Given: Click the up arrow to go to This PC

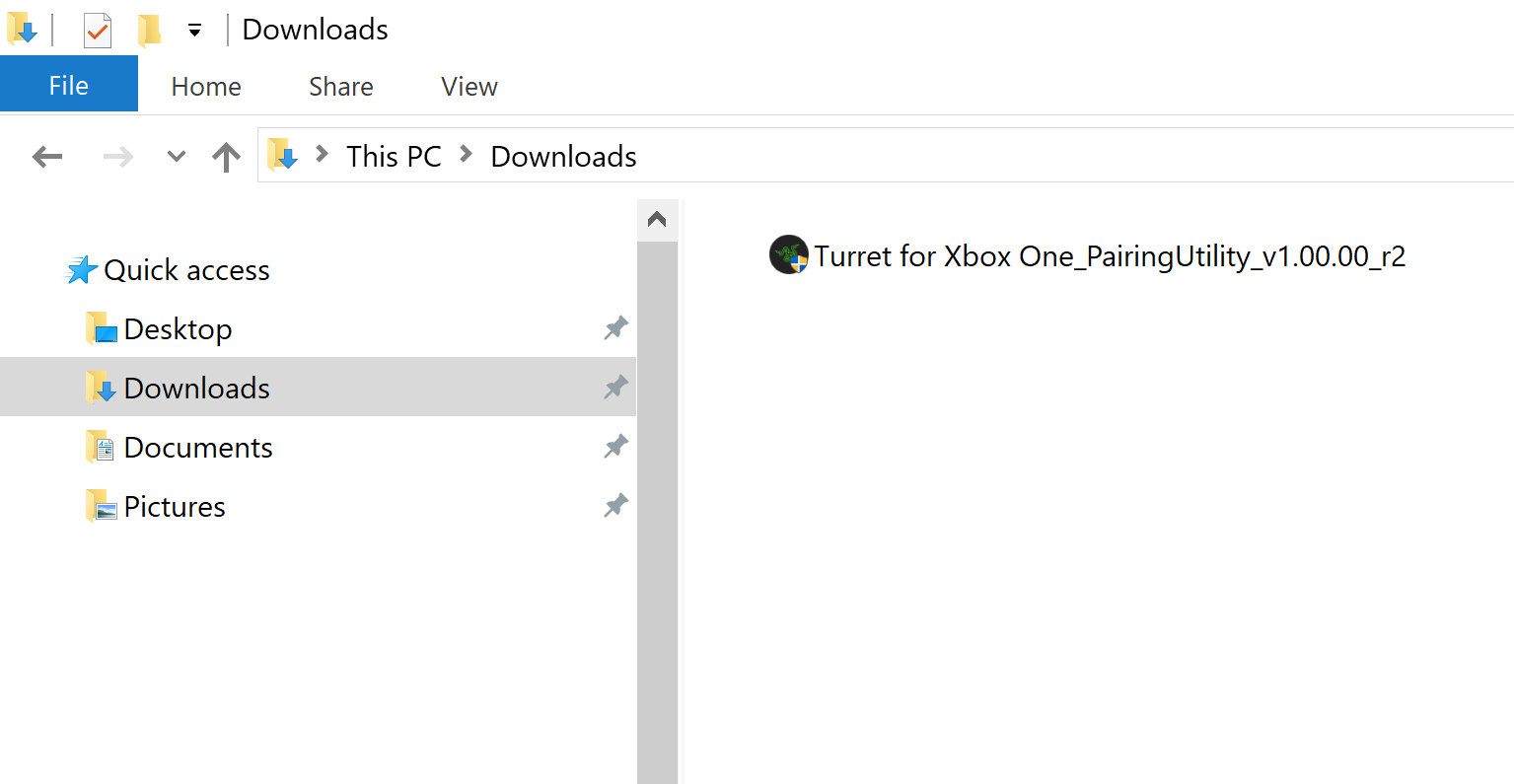Looking at the screenshot, I should [226, 156].
